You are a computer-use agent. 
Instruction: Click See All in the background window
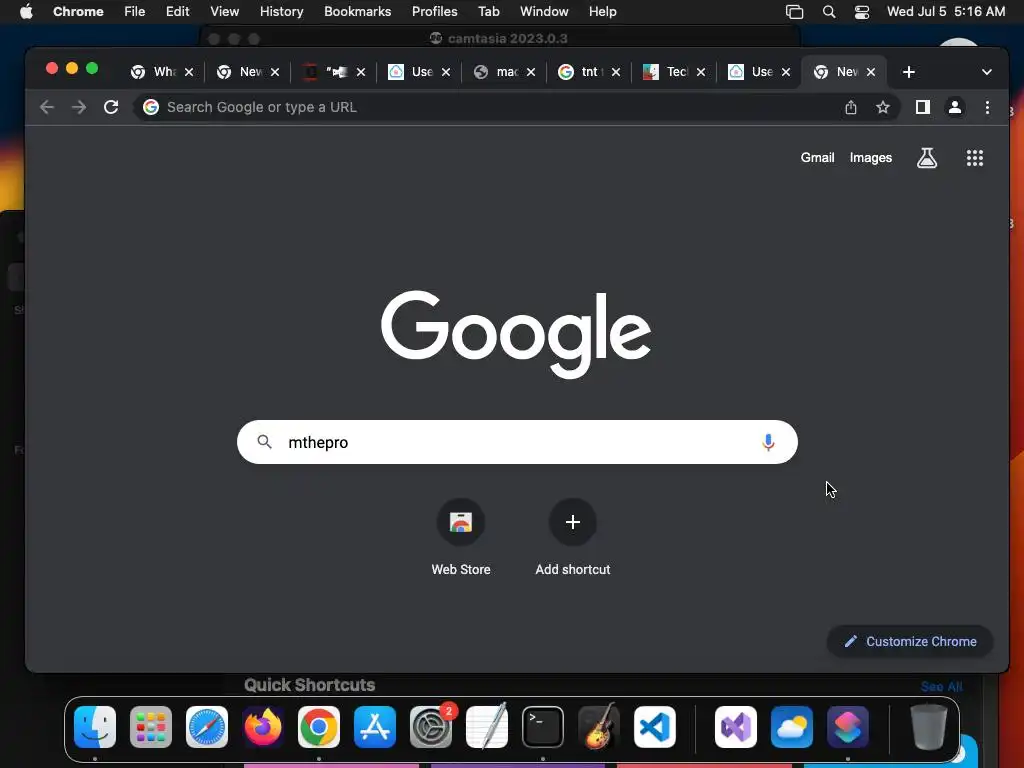[941, 686]
